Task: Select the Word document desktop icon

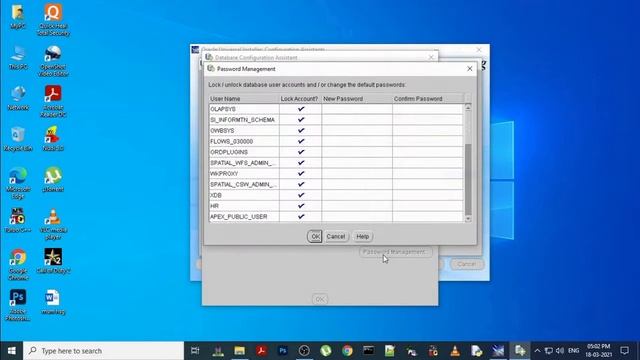Action: pyautogui.click(x=53, y=302)
